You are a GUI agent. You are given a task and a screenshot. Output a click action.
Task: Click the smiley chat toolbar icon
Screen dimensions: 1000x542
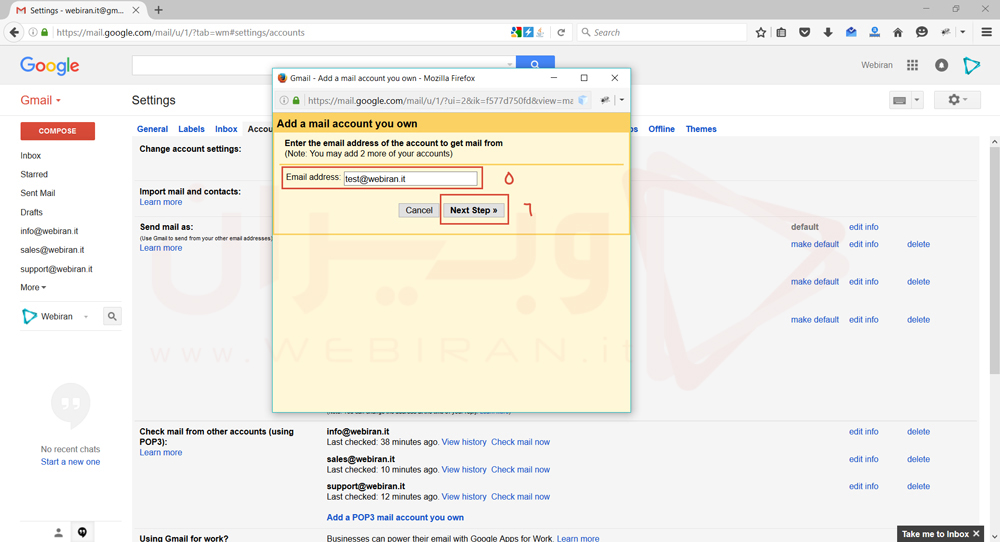(x=922, y=33)
